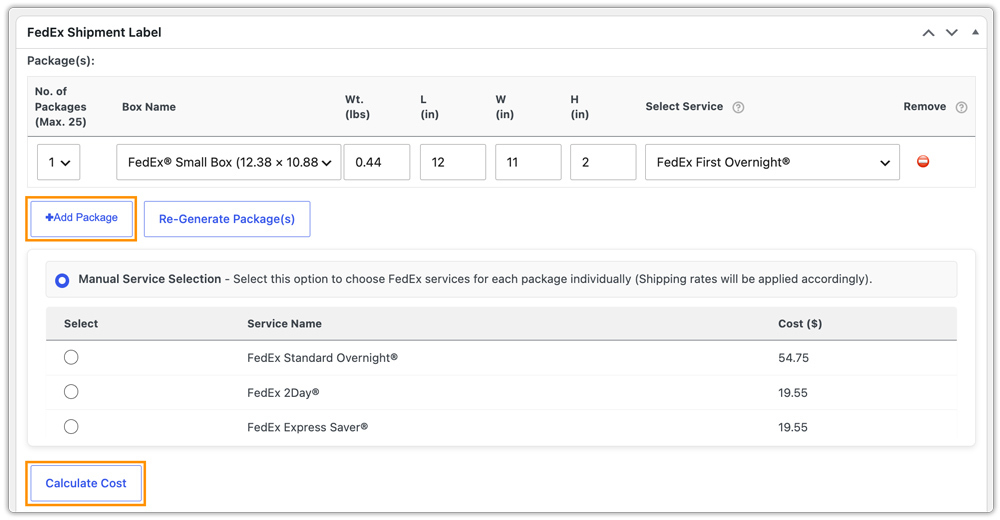This screenshot has height=520, width=1000.
Task: Open the Select Service dropdown
Action: 772,162
